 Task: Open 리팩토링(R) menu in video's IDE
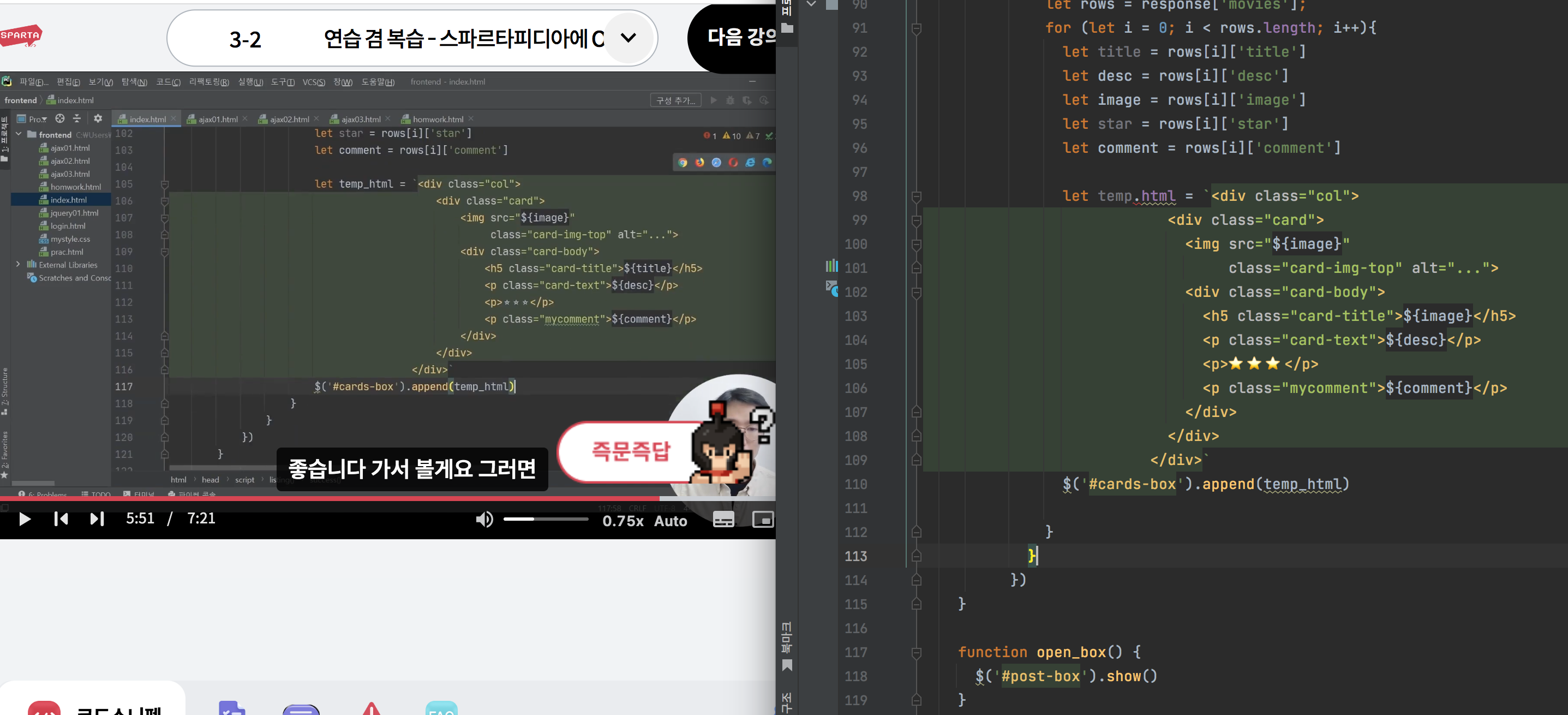[x=209, y=82]
